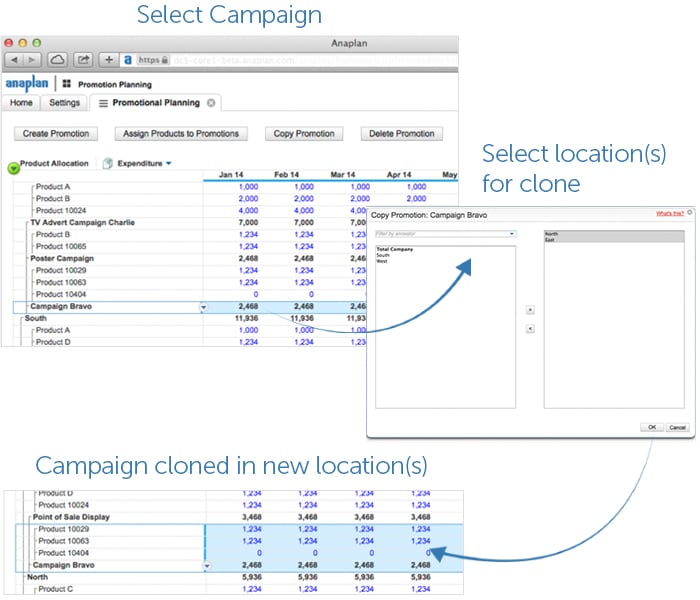Image resolution: width=700 pixels, height=600 pixels.
Task: Click the North row first value 5,936
Action: click(252, 577)
